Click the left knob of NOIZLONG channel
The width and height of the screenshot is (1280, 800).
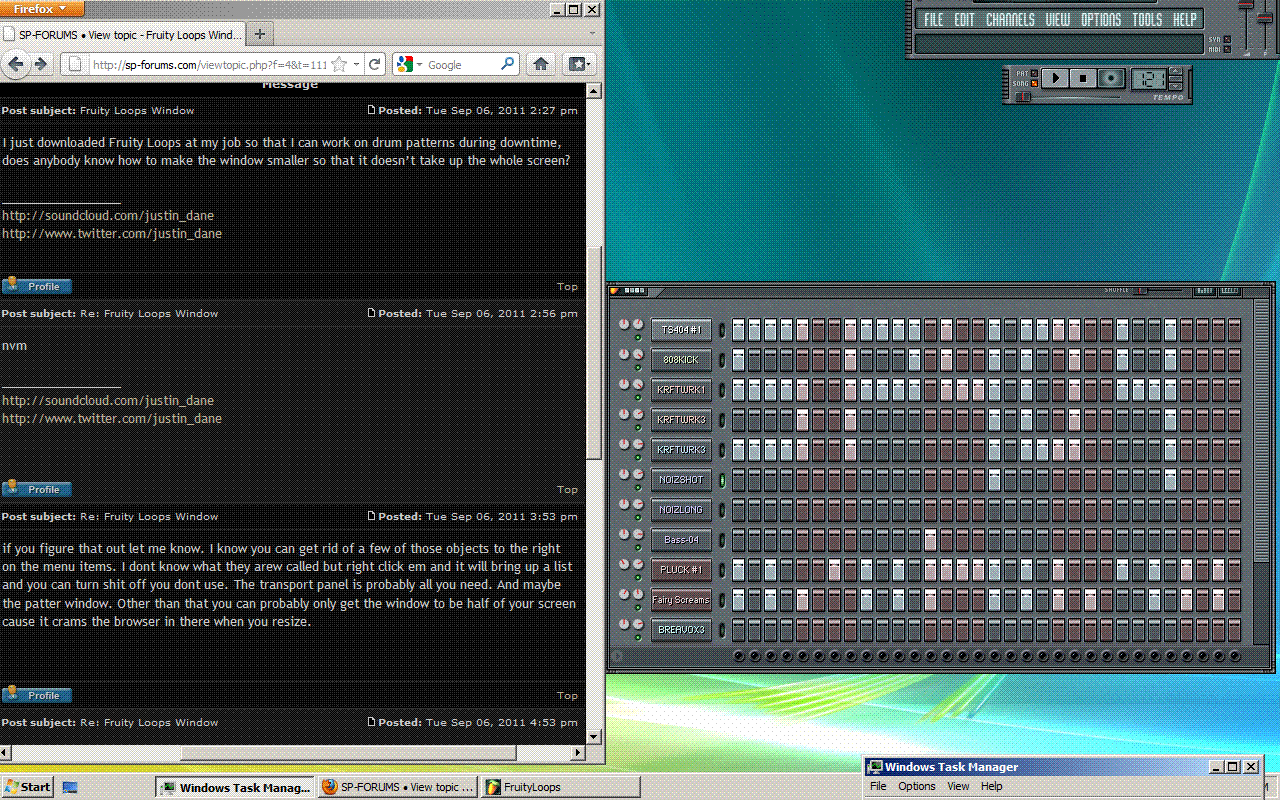624,504
